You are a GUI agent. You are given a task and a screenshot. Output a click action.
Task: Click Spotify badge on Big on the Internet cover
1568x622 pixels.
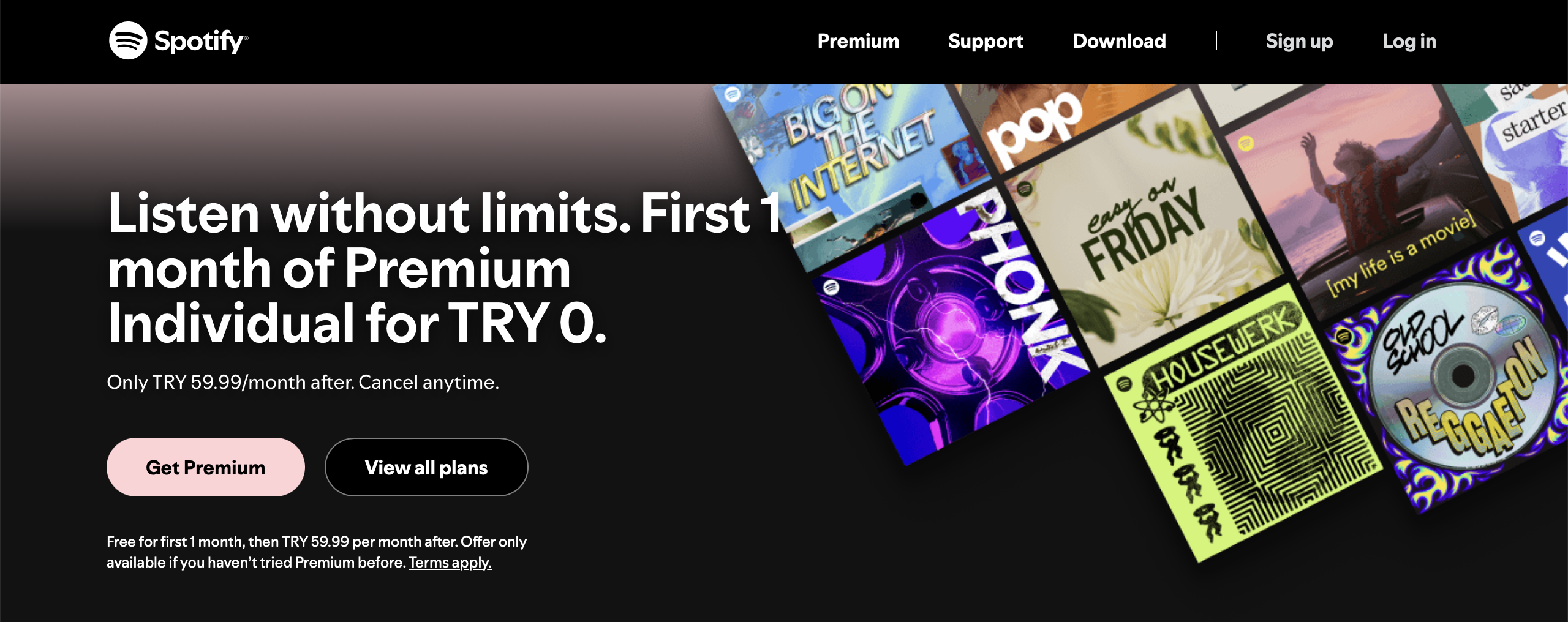tap(733, 94)
